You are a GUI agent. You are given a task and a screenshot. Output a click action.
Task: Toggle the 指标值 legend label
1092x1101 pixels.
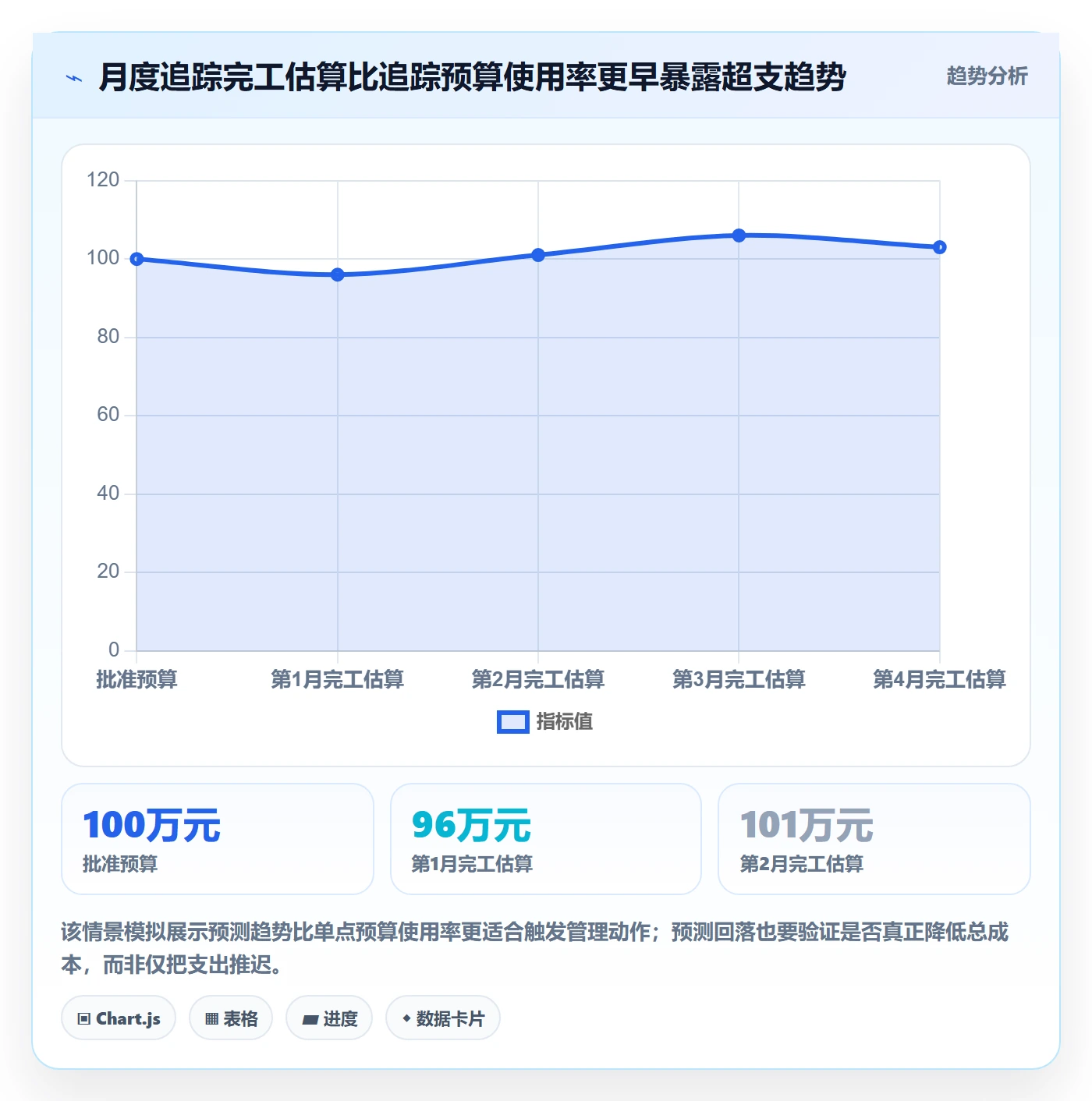point(565,722)
